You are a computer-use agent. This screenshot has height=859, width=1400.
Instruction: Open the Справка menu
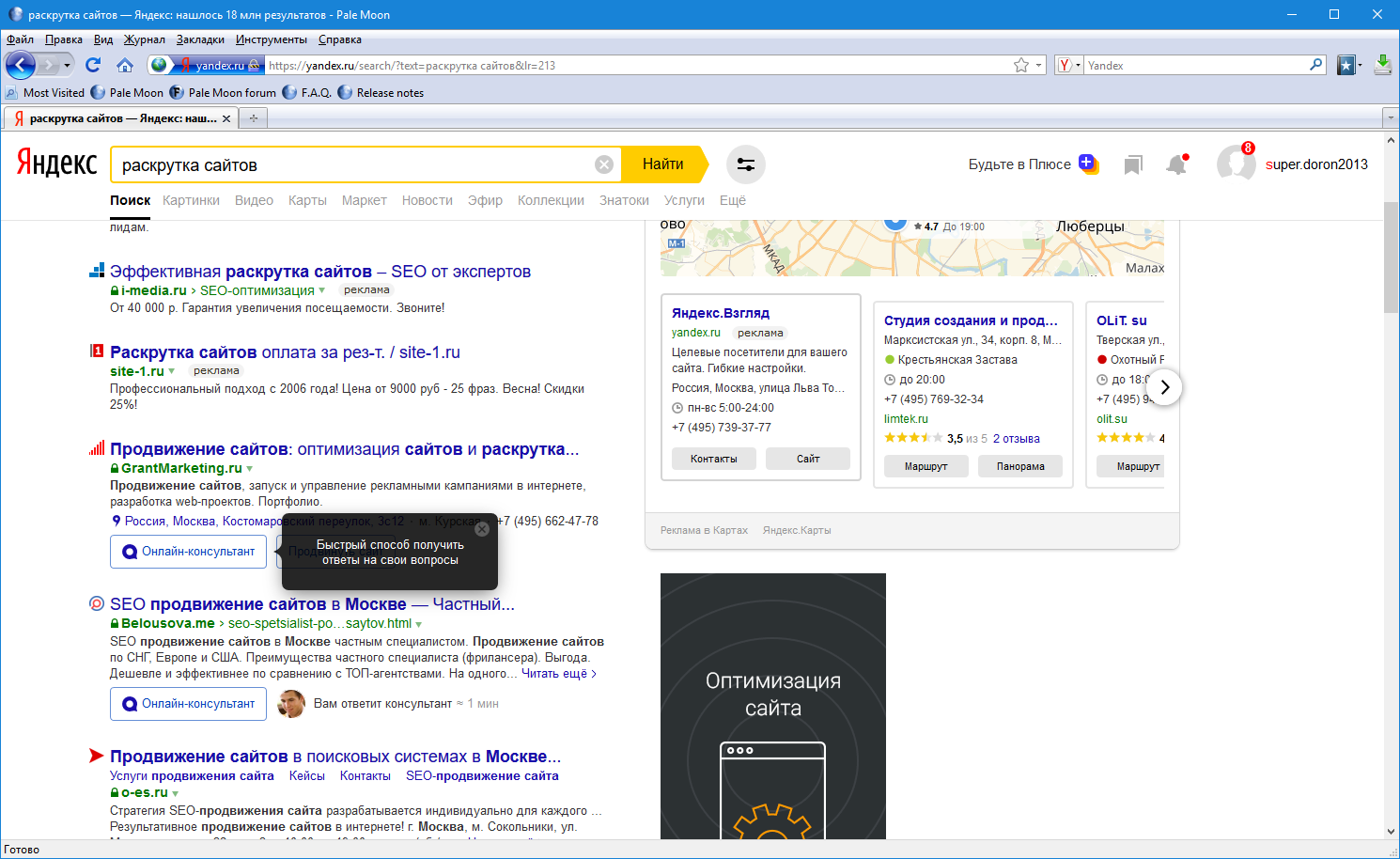pyautogui.click(x=340, y=39)
